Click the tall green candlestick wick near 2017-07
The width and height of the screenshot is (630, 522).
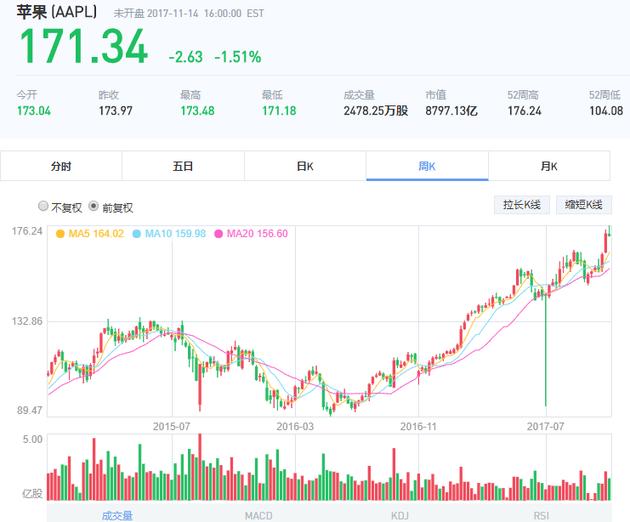(546, 350)
